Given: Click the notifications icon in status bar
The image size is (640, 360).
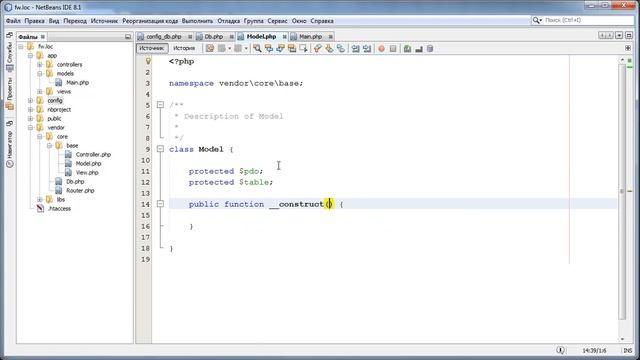Looking at the screenshot, I should click(560, 350).
